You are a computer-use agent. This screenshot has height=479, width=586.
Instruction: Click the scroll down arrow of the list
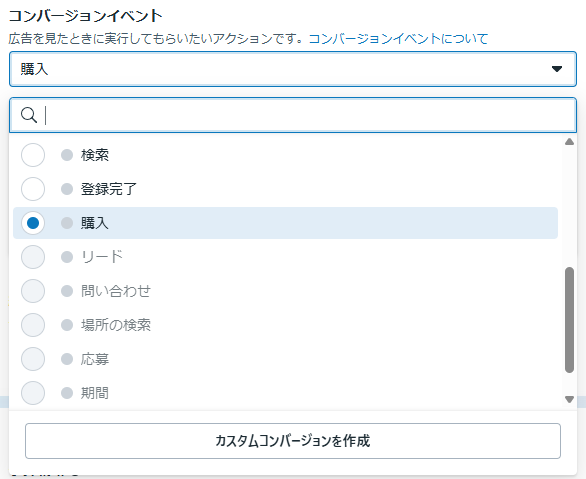tap(569, 399)
